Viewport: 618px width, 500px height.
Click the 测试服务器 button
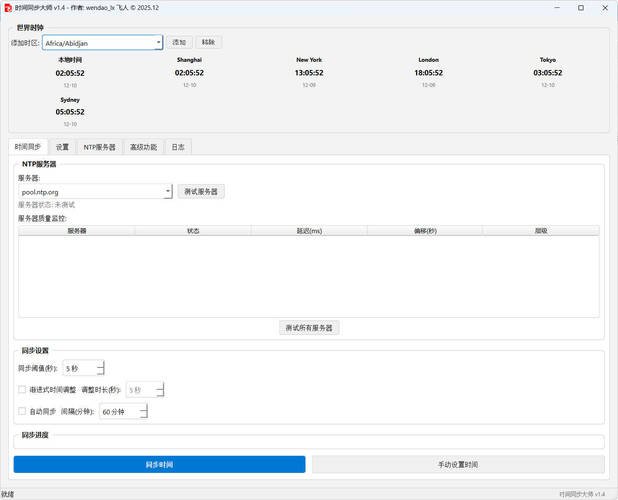[201, 191]
